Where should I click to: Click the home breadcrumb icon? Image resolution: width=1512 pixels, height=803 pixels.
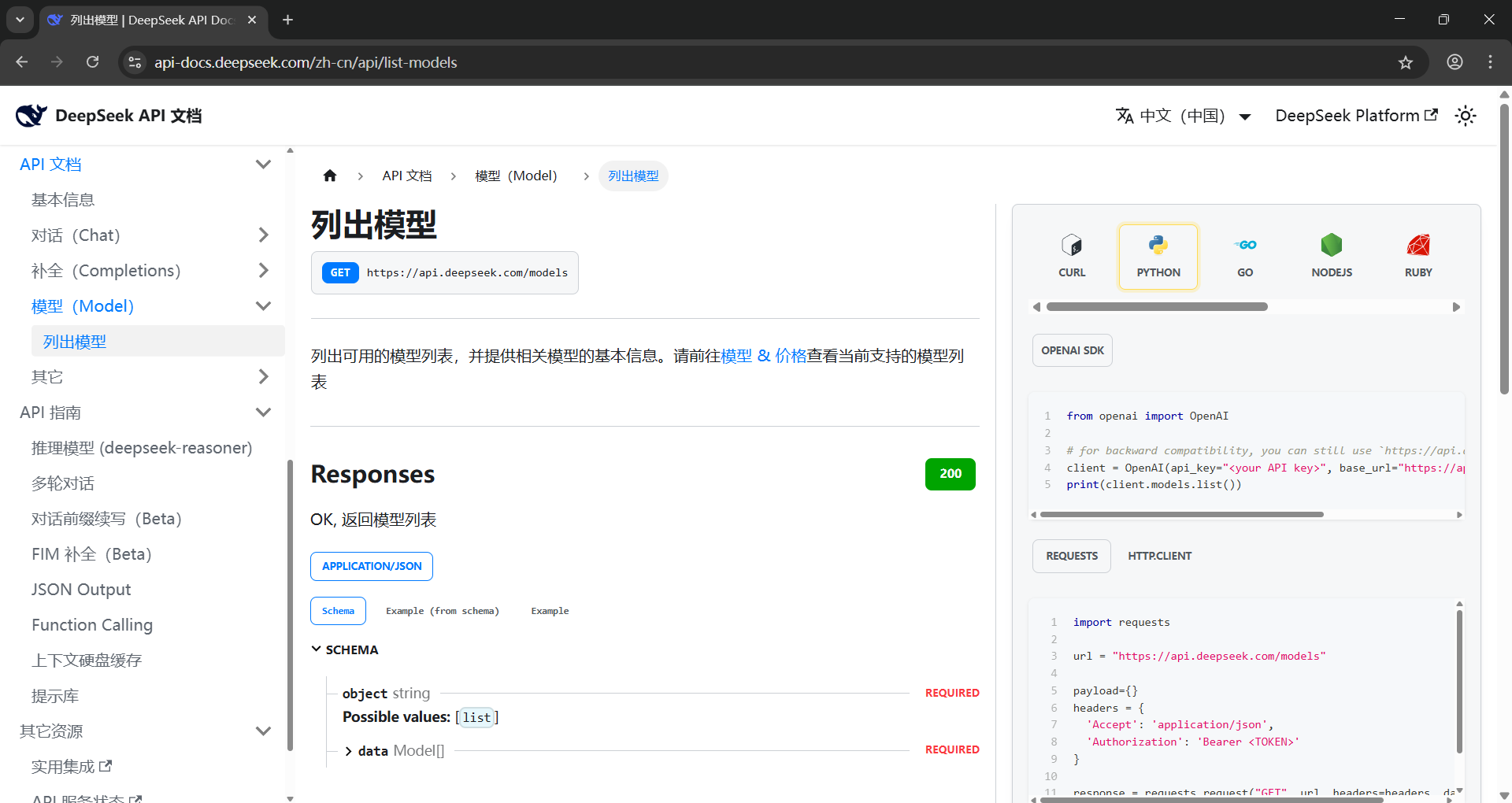click(330, 176)
